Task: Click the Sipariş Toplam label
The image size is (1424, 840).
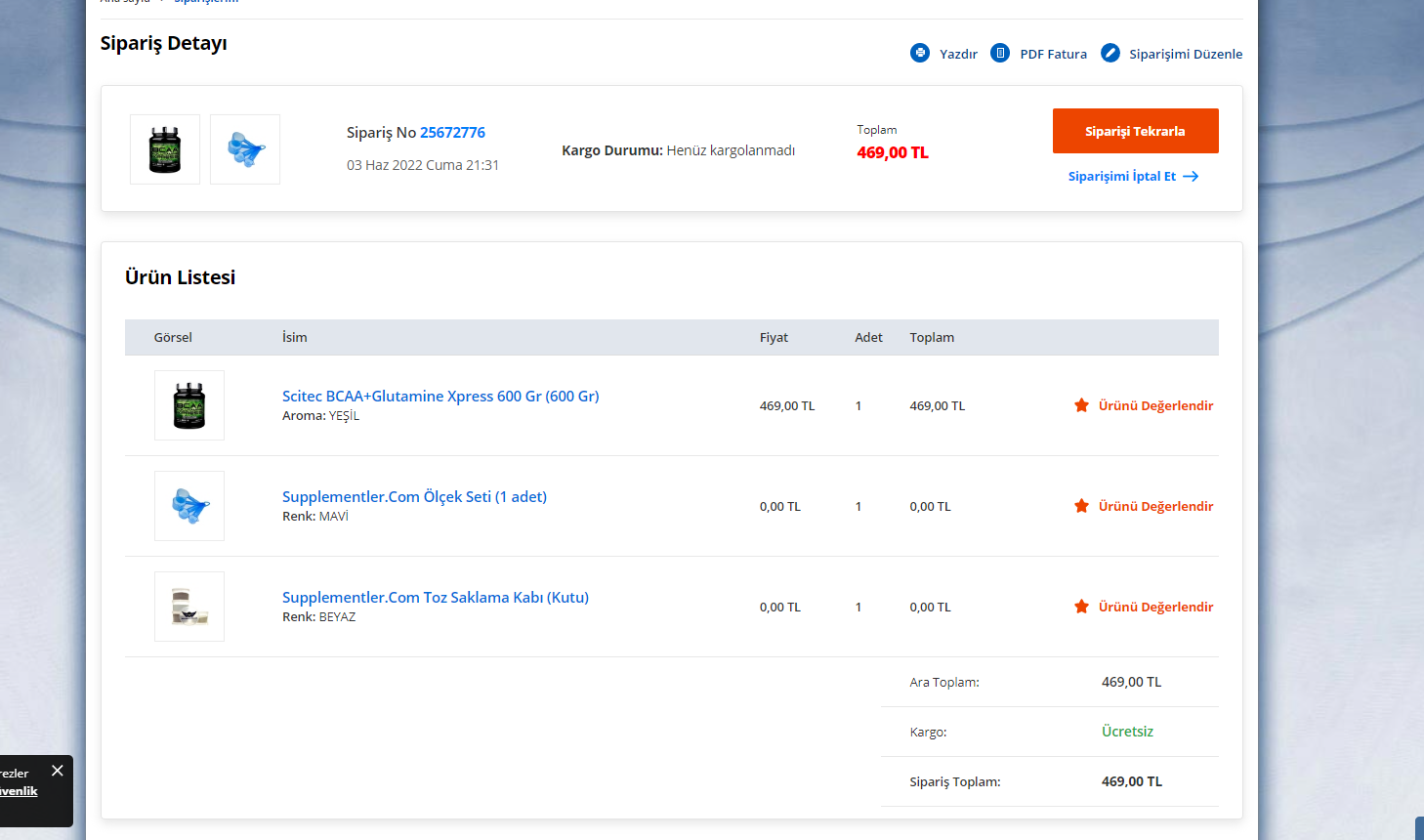Action: pyautogui.click(x=955, y=782)
